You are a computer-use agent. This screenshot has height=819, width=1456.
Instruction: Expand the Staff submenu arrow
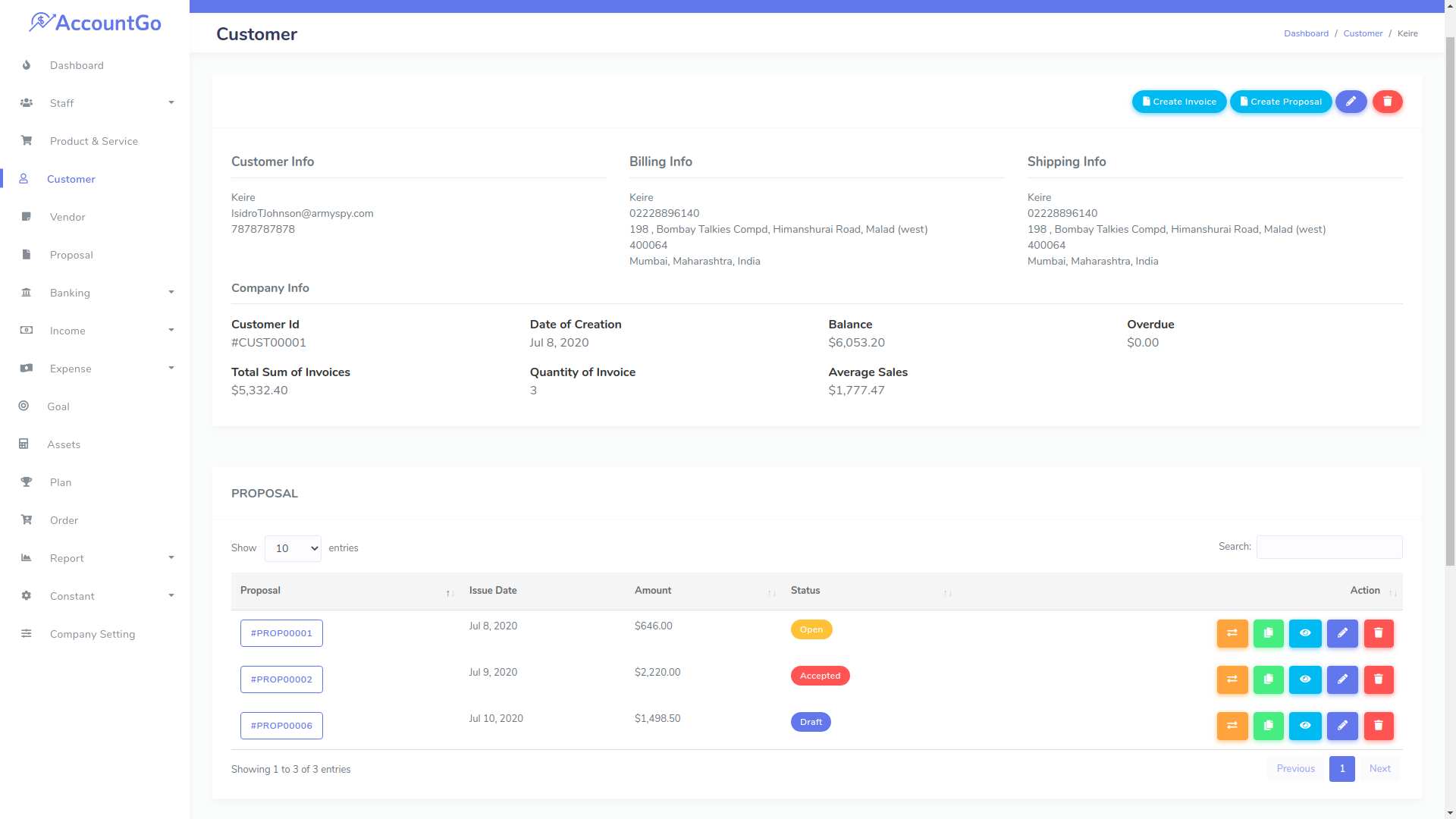pos(171,102)
